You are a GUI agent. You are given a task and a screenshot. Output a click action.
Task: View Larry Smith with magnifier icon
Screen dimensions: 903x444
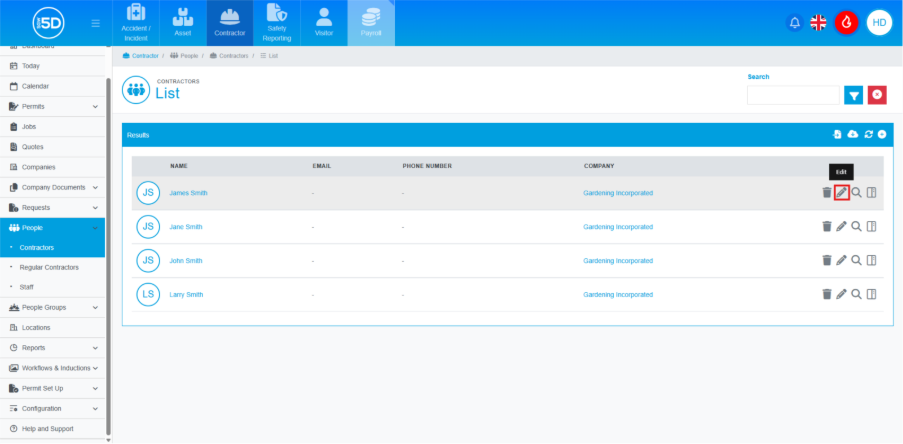point(856,294)
